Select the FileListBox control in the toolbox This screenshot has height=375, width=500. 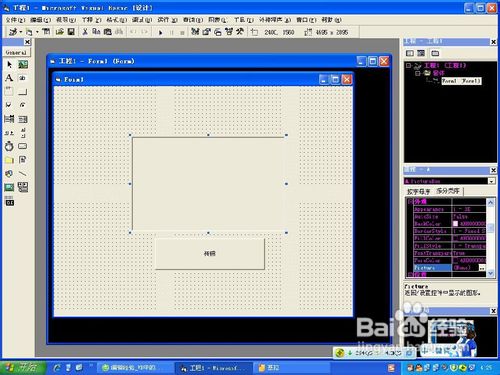point(23,160)
